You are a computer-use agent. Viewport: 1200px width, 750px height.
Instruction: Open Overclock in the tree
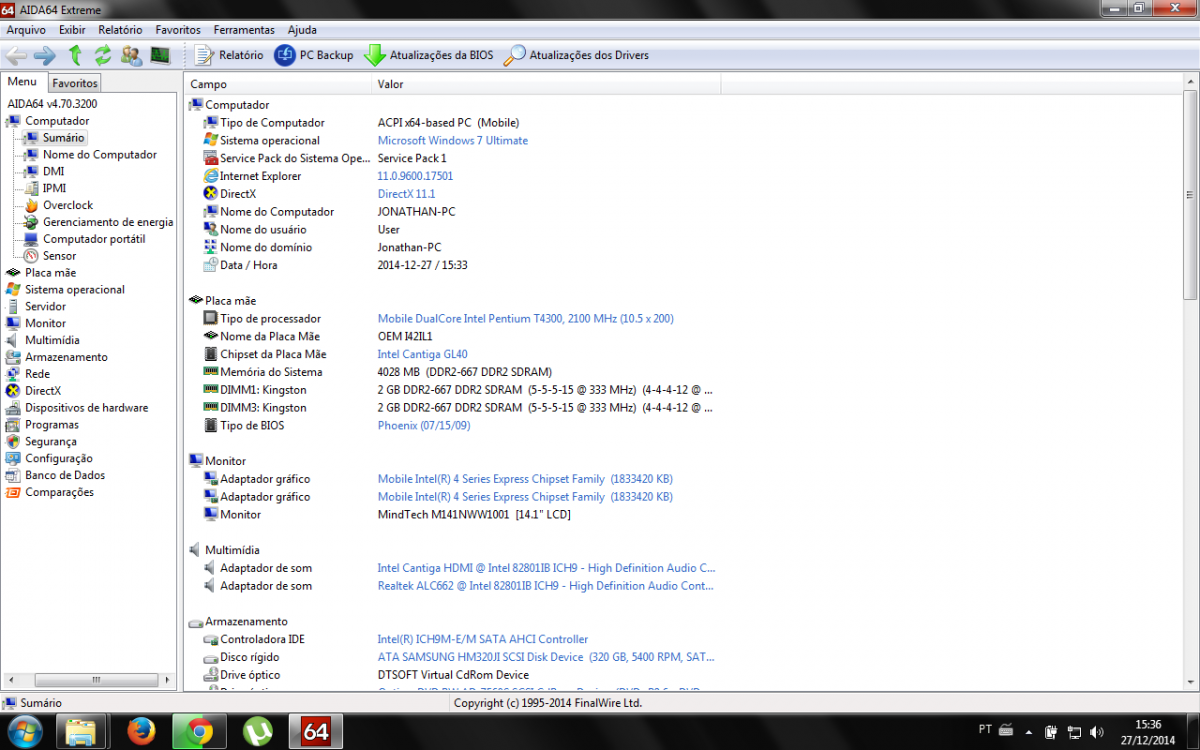pos(67,205)
